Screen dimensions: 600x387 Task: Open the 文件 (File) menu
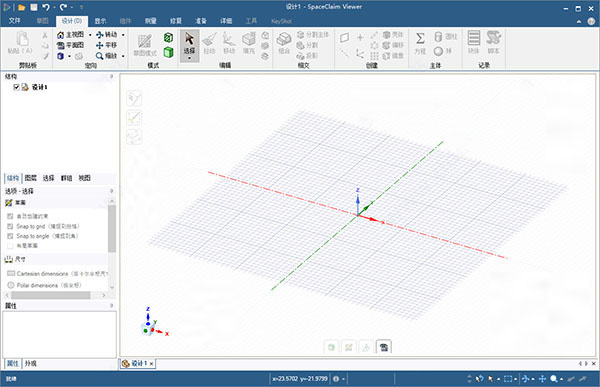click(x=14, y=21)
